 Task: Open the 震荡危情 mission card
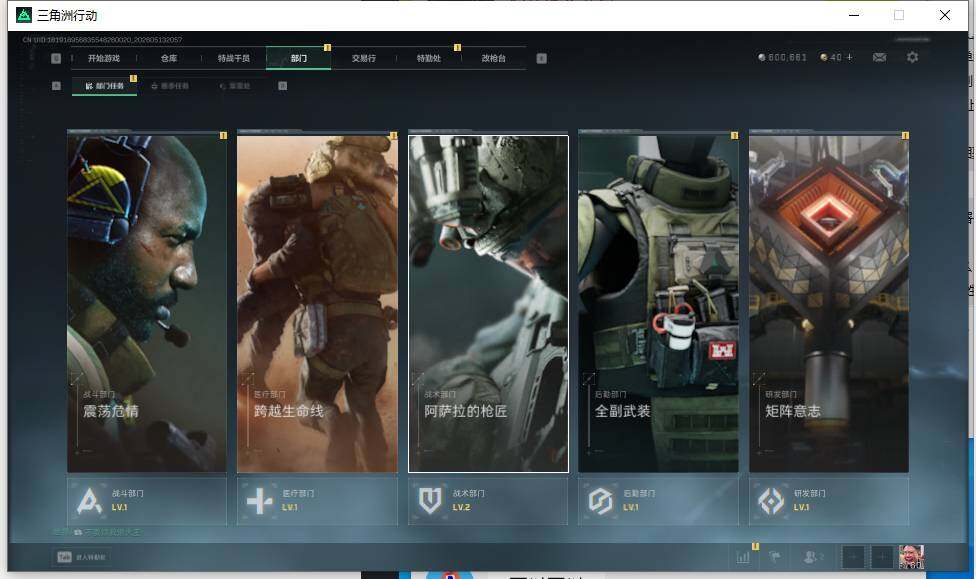pyautogui.click(x=147, y=304)
